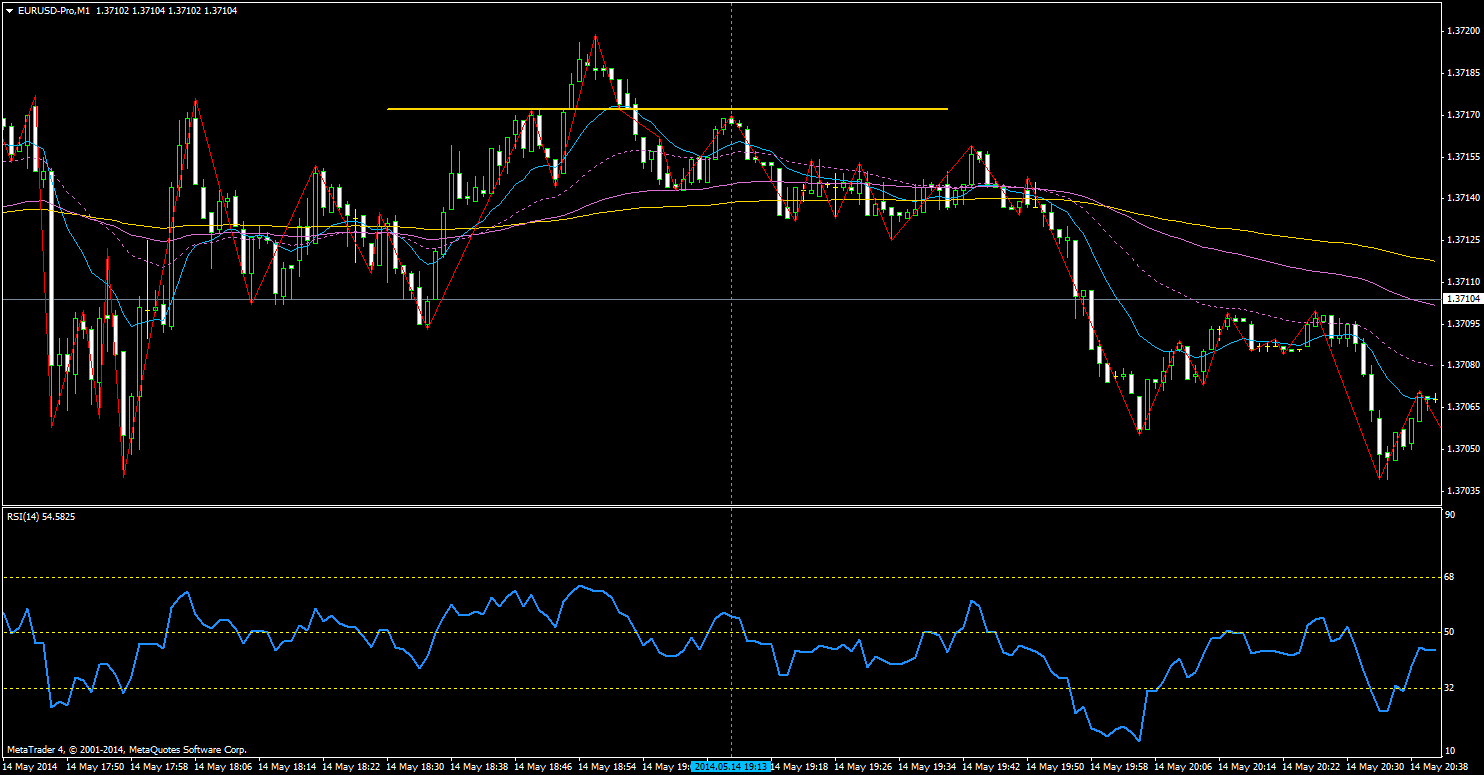Click RSI scale level 32
Viewport: 1484px width, 775px height.
click(x=1450, y=688)
